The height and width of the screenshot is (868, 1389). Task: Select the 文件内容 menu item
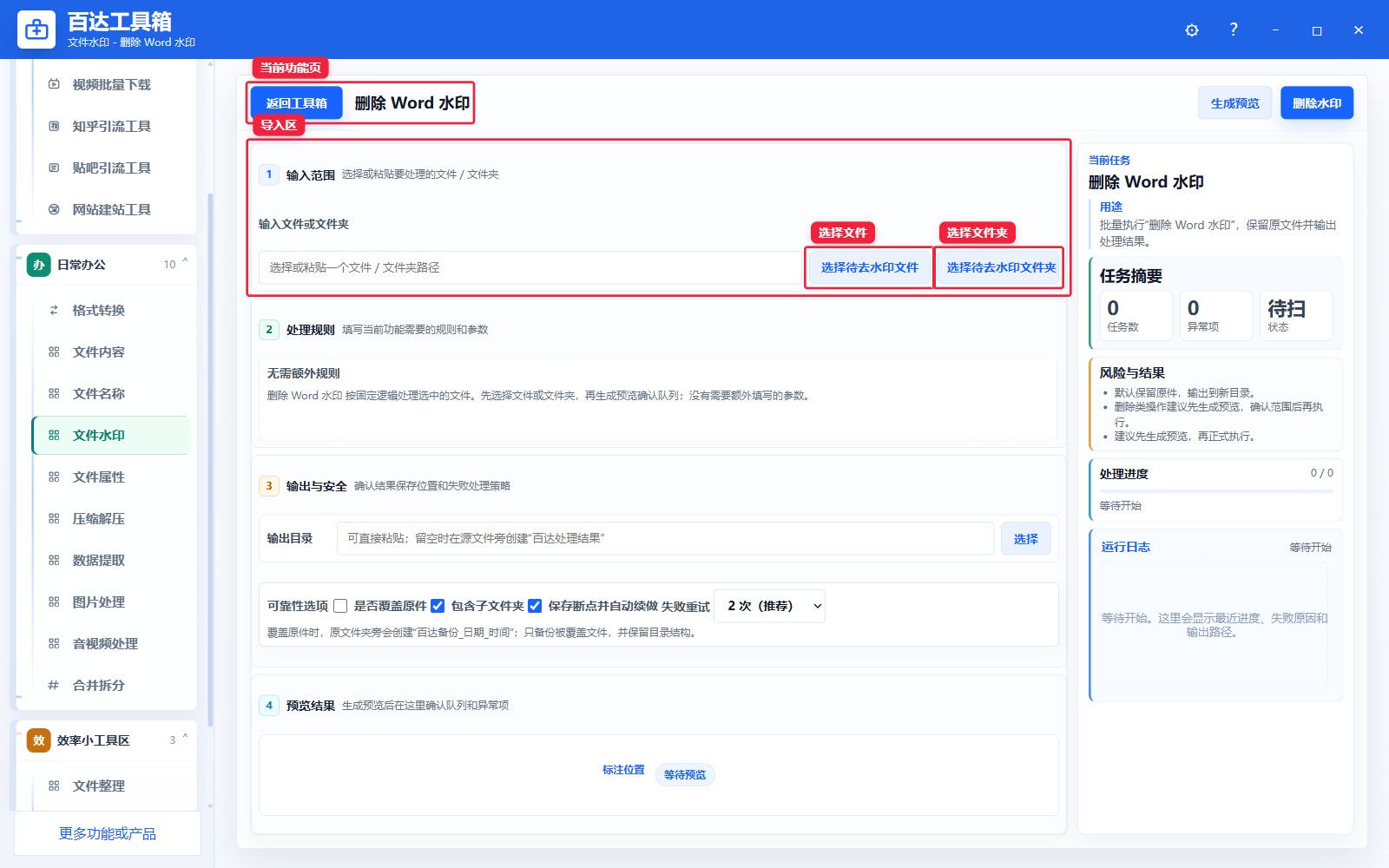(x=111, y=352)
